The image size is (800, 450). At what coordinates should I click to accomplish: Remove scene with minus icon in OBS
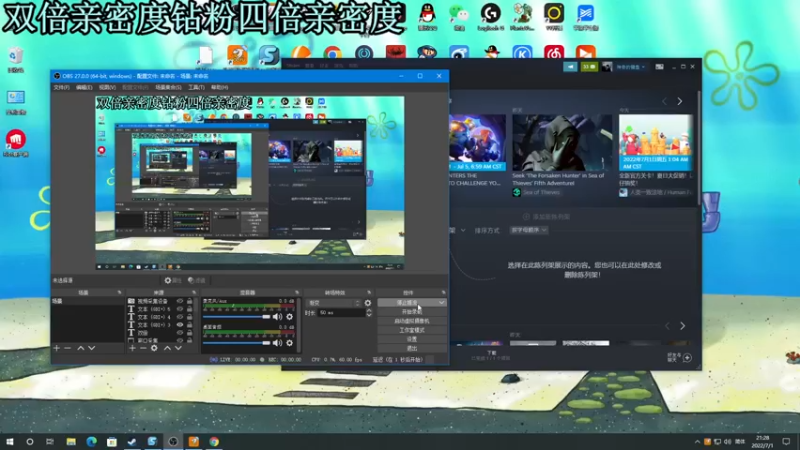pyautogui.click(x=67, y=348)
